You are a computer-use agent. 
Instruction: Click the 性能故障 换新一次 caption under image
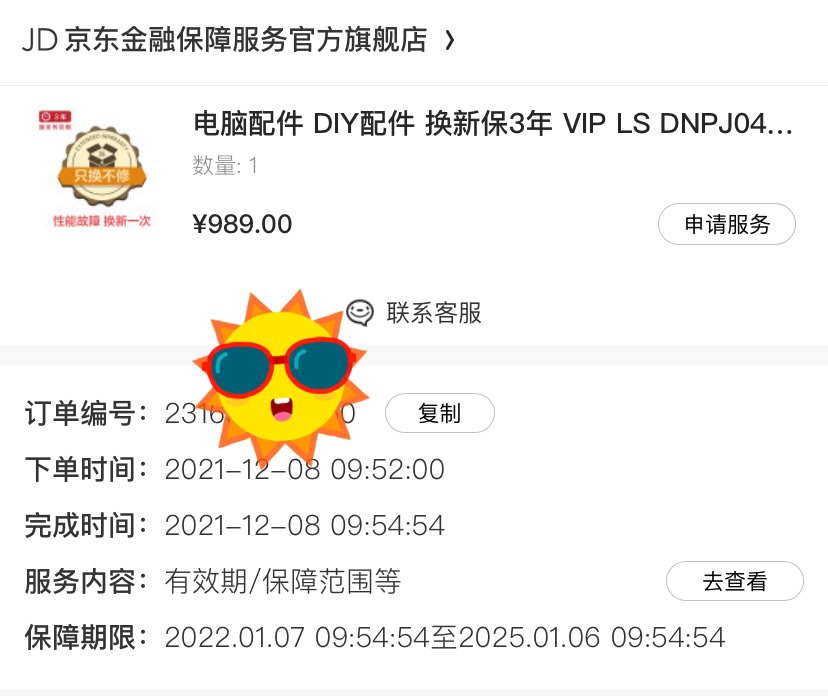pos(101,221)
